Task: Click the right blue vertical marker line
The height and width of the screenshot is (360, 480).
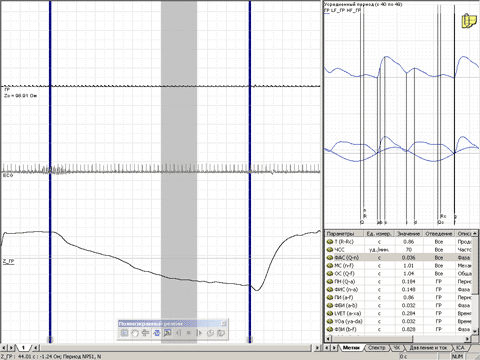Action: point(250,172)
